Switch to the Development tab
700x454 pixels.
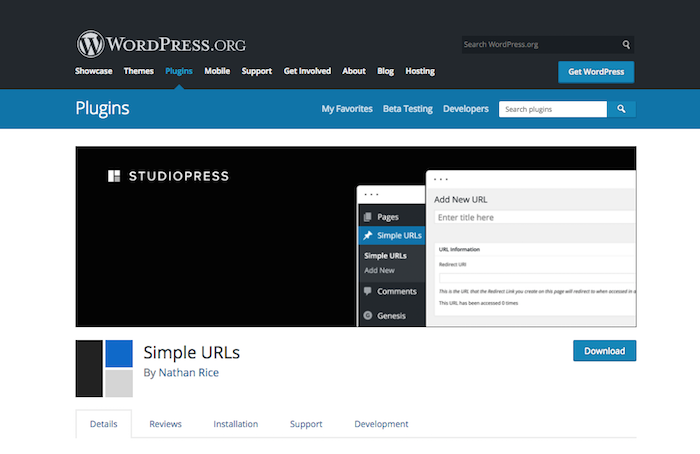[x=381, y=424]
